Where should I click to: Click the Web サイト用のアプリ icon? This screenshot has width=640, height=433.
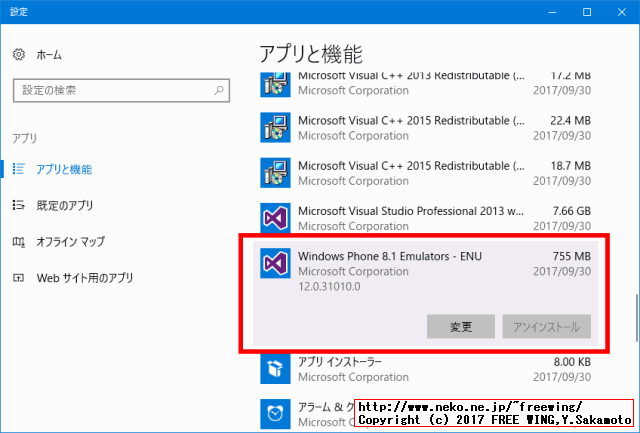[19, 278]
